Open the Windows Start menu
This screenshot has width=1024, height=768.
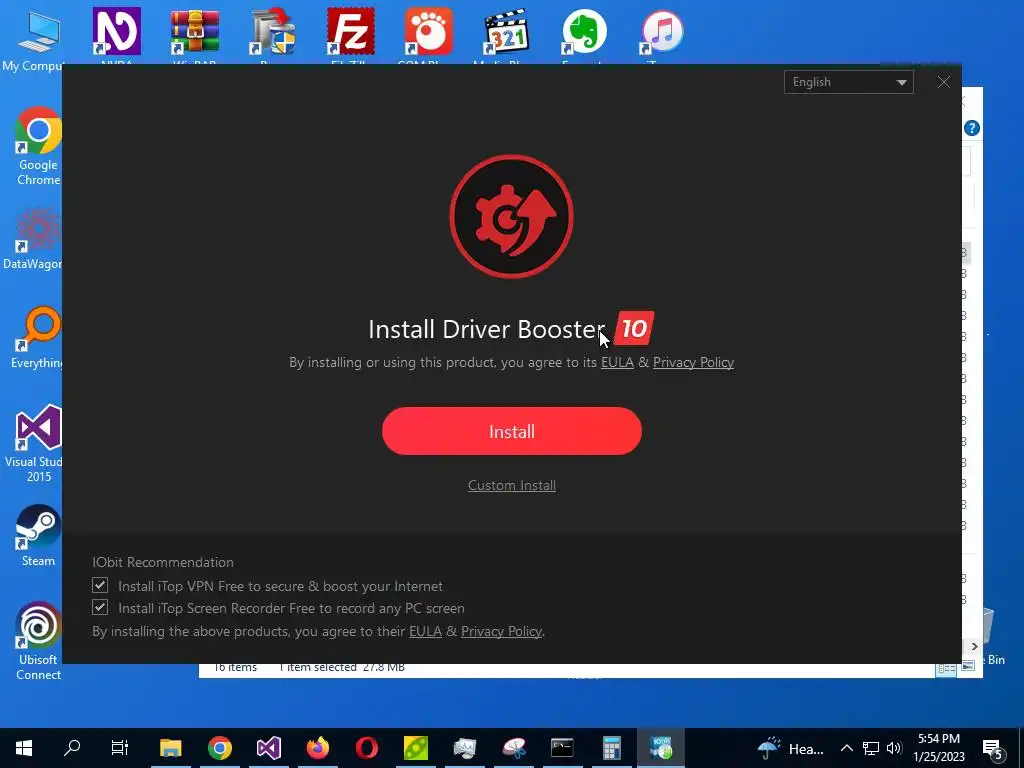pyautogui.click(x=24, y=748)
